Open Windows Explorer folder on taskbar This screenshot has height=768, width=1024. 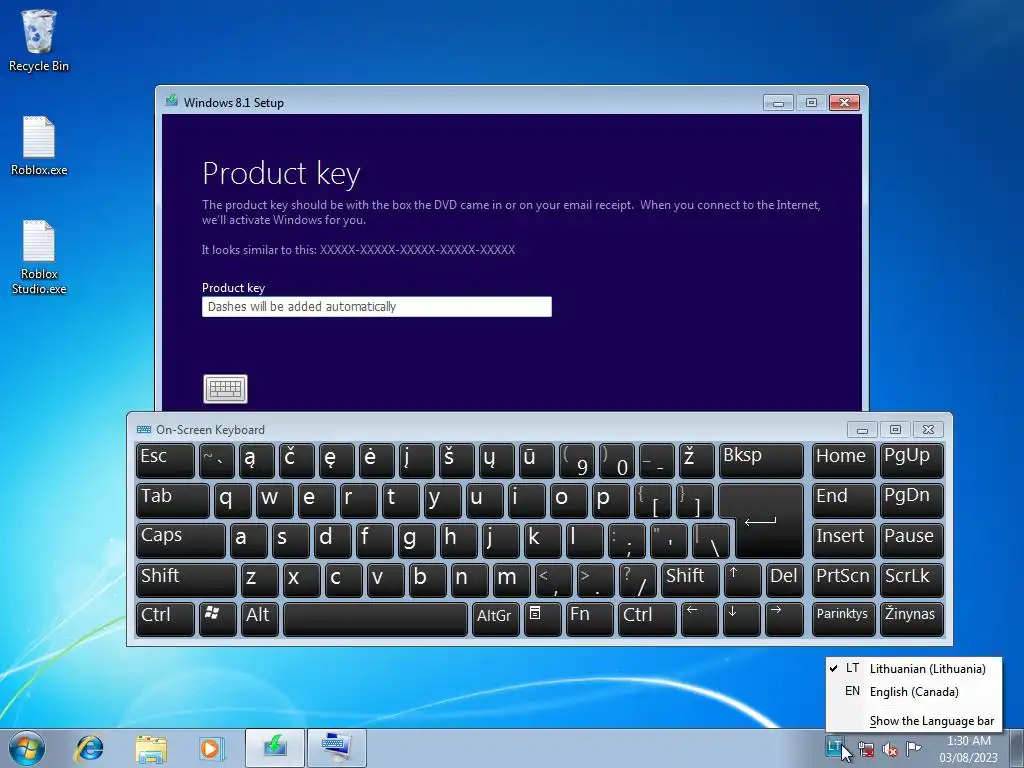(151, 748)
